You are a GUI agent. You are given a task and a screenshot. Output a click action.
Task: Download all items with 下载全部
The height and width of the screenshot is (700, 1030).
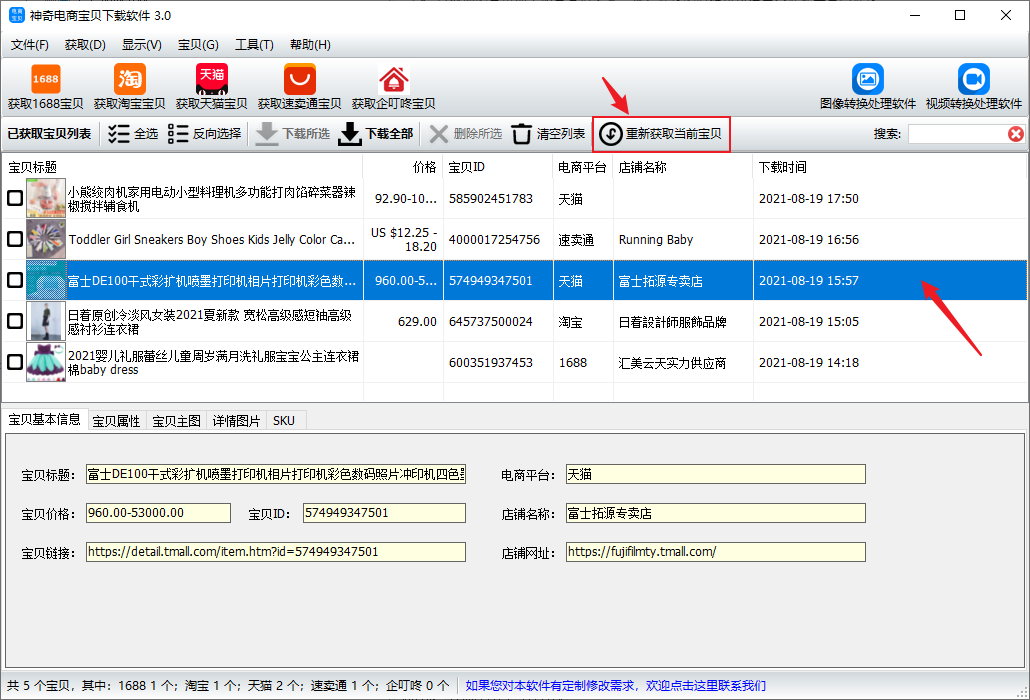(x=376, y=134)
